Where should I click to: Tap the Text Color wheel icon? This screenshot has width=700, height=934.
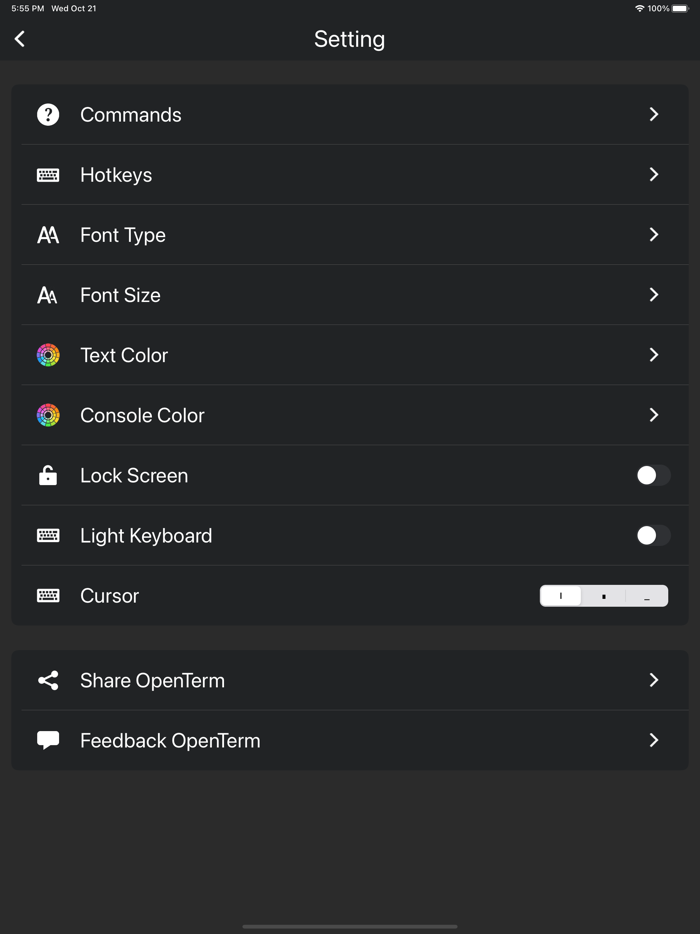48,355
